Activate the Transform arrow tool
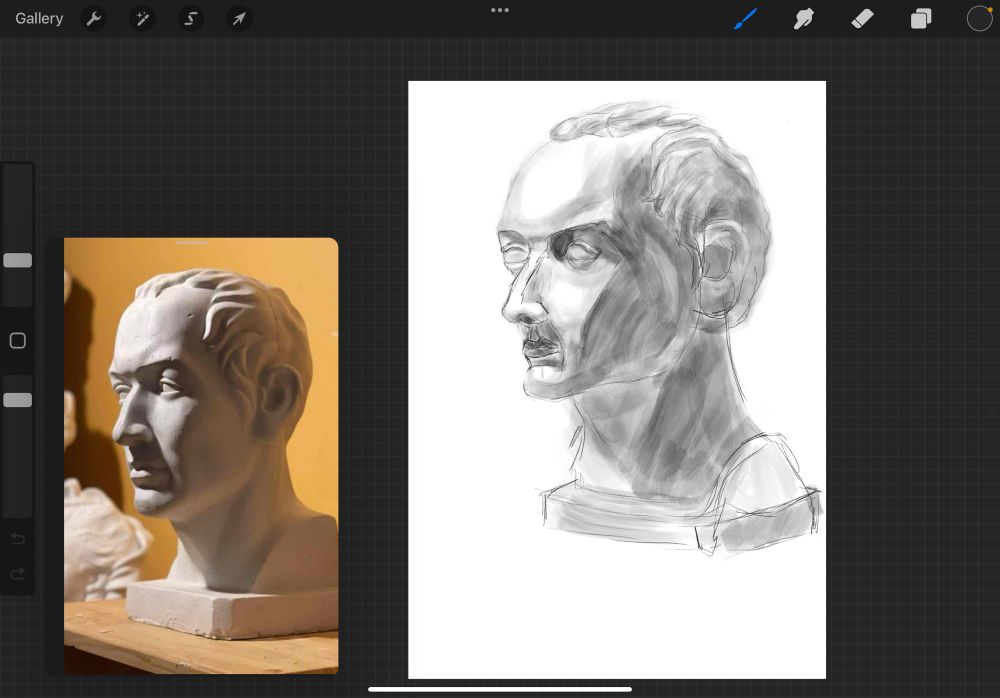1000x698 pixels. pos(239,19)
